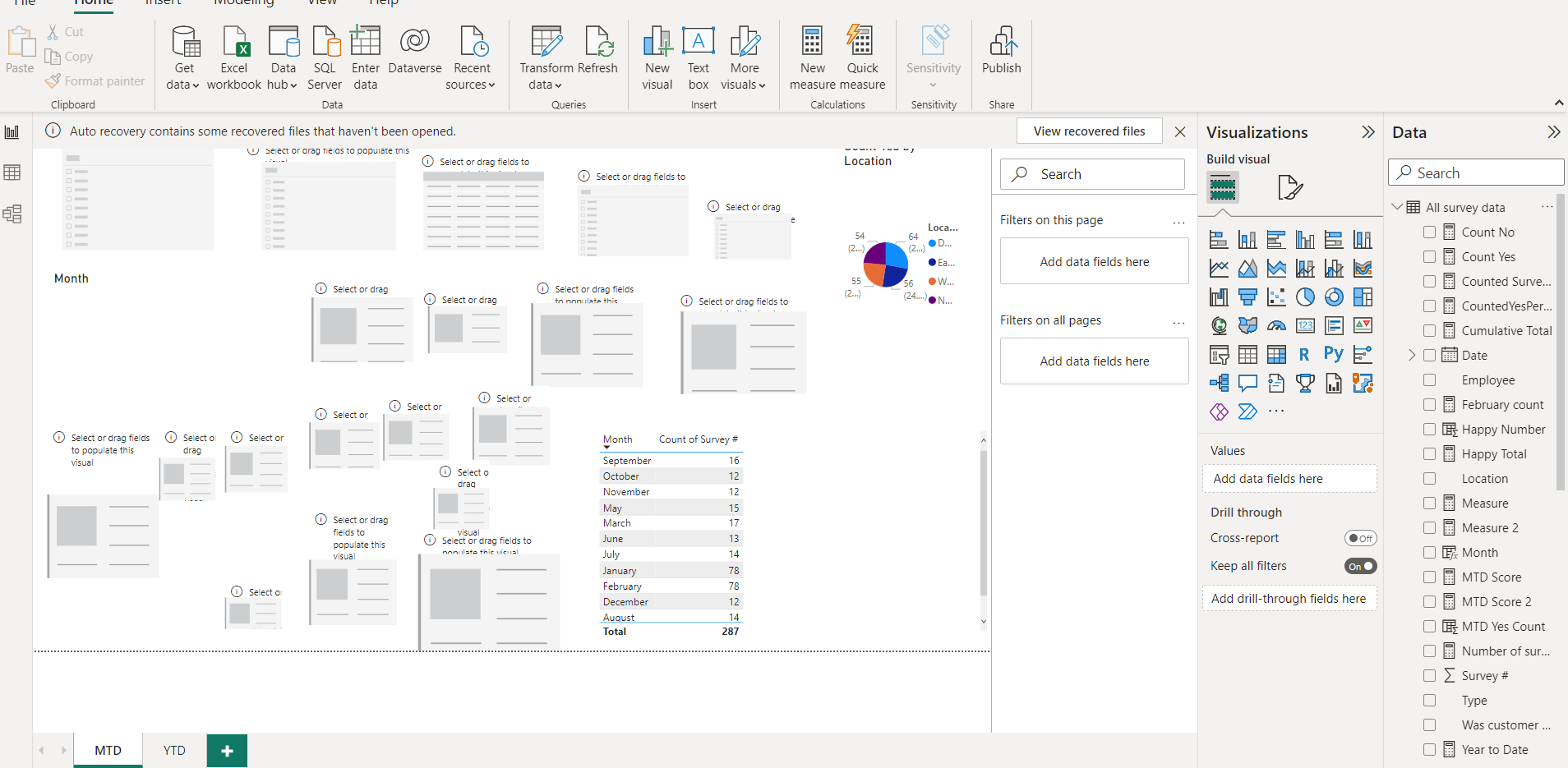Collapse the Data pane
Image resolution: width=1568 pixels, height=768 pixels.
(x=1554, y=132)
